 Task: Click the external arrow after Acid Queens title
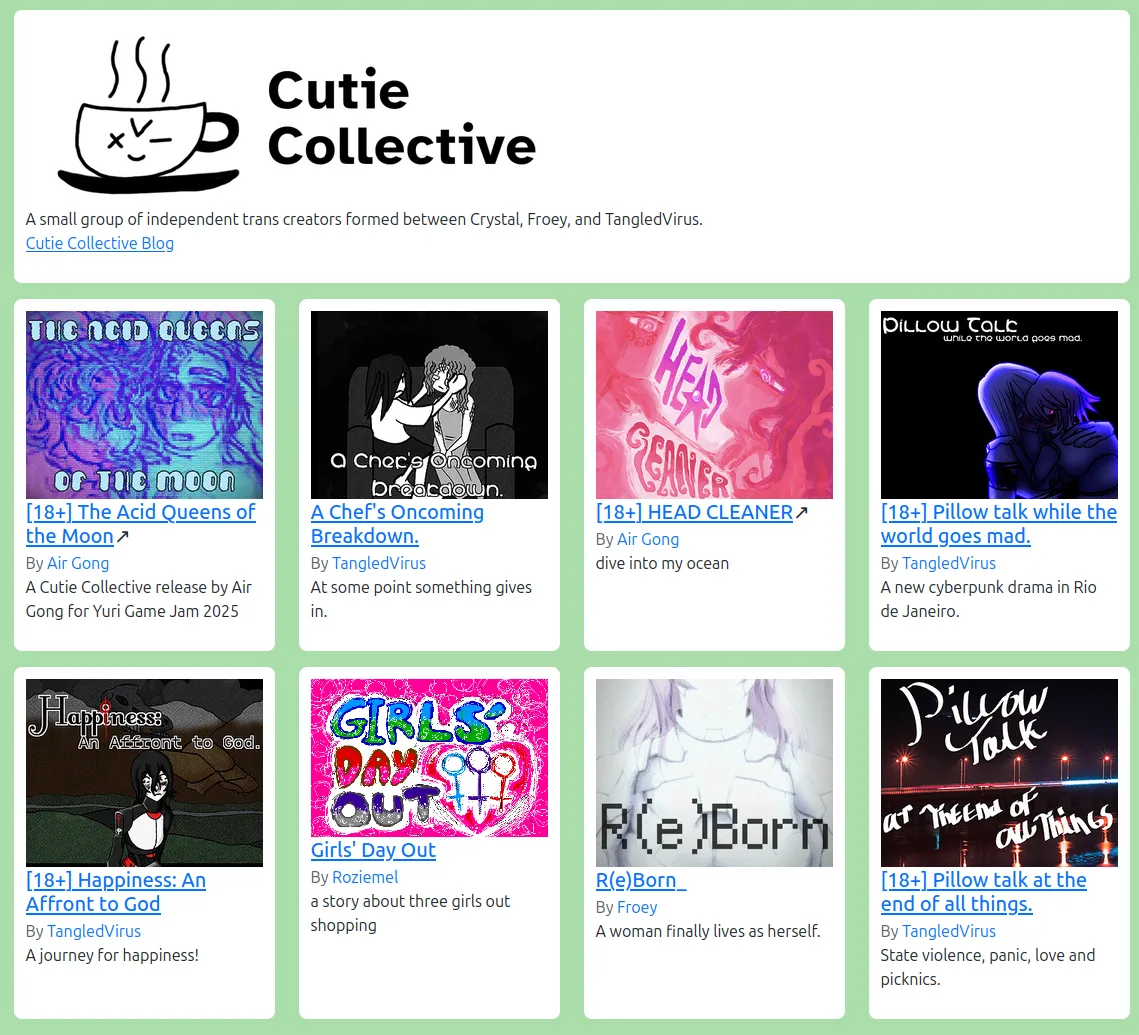tap(123, 537)
